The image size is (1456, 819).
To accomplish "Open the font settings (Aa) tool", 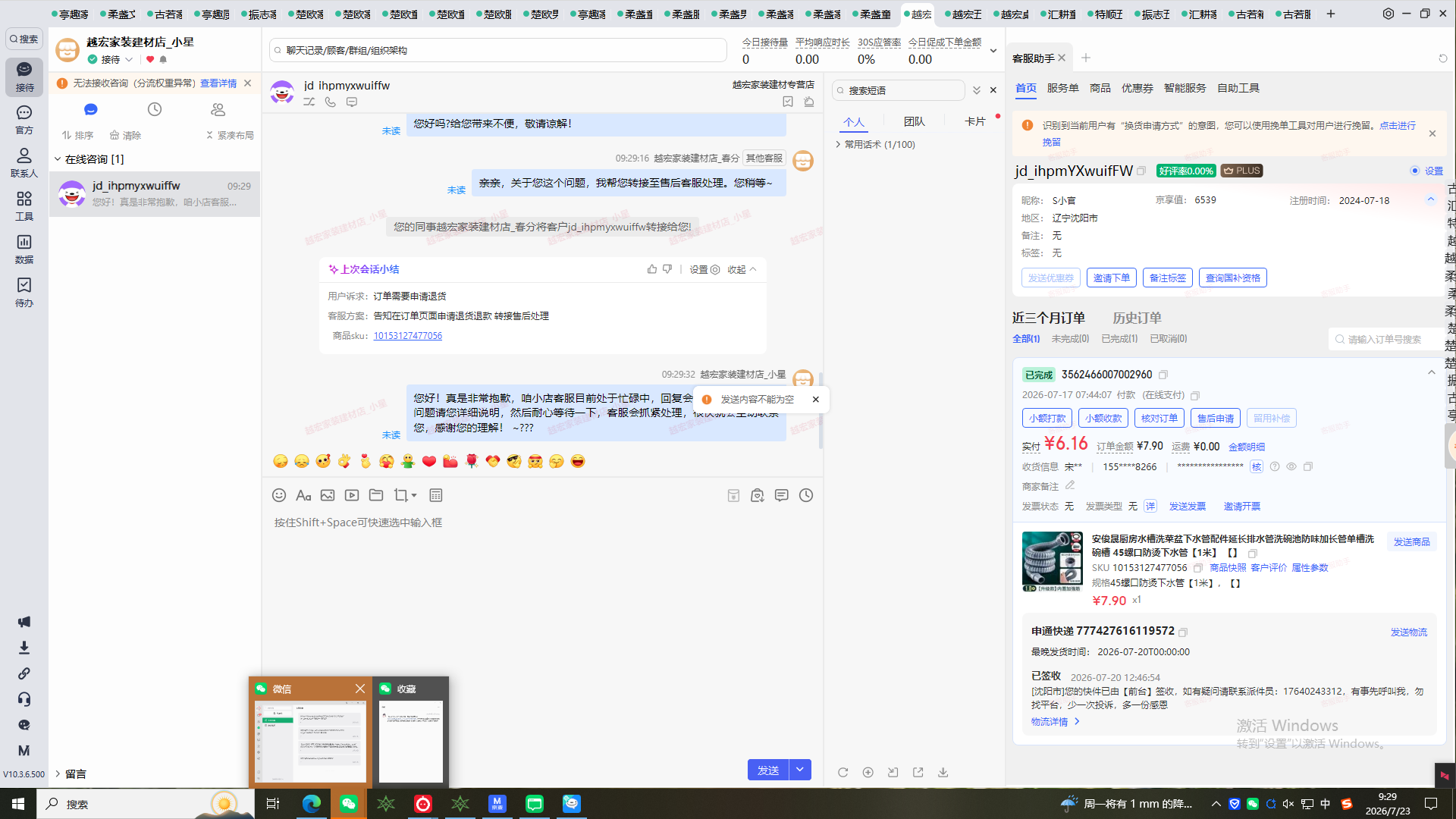I will tap(303, 495).
